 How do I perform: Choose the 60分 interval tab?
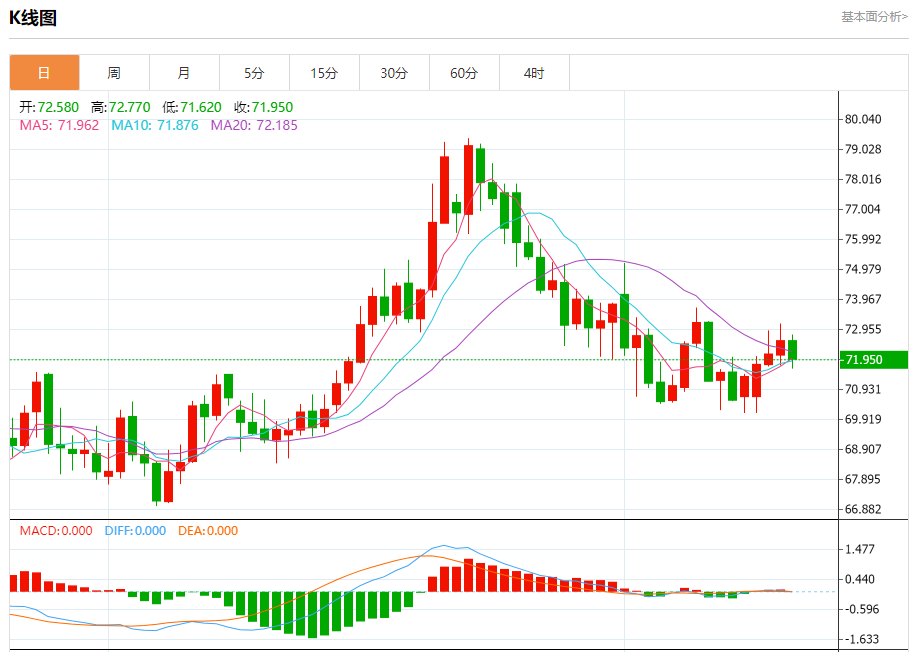tap(464, 73)
